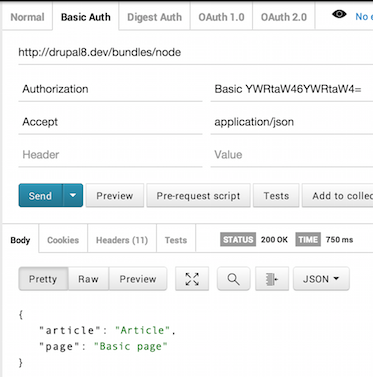Open the Digest Auth tab
The height and width of the screenshot is (377, 373).
click(154, 17)
